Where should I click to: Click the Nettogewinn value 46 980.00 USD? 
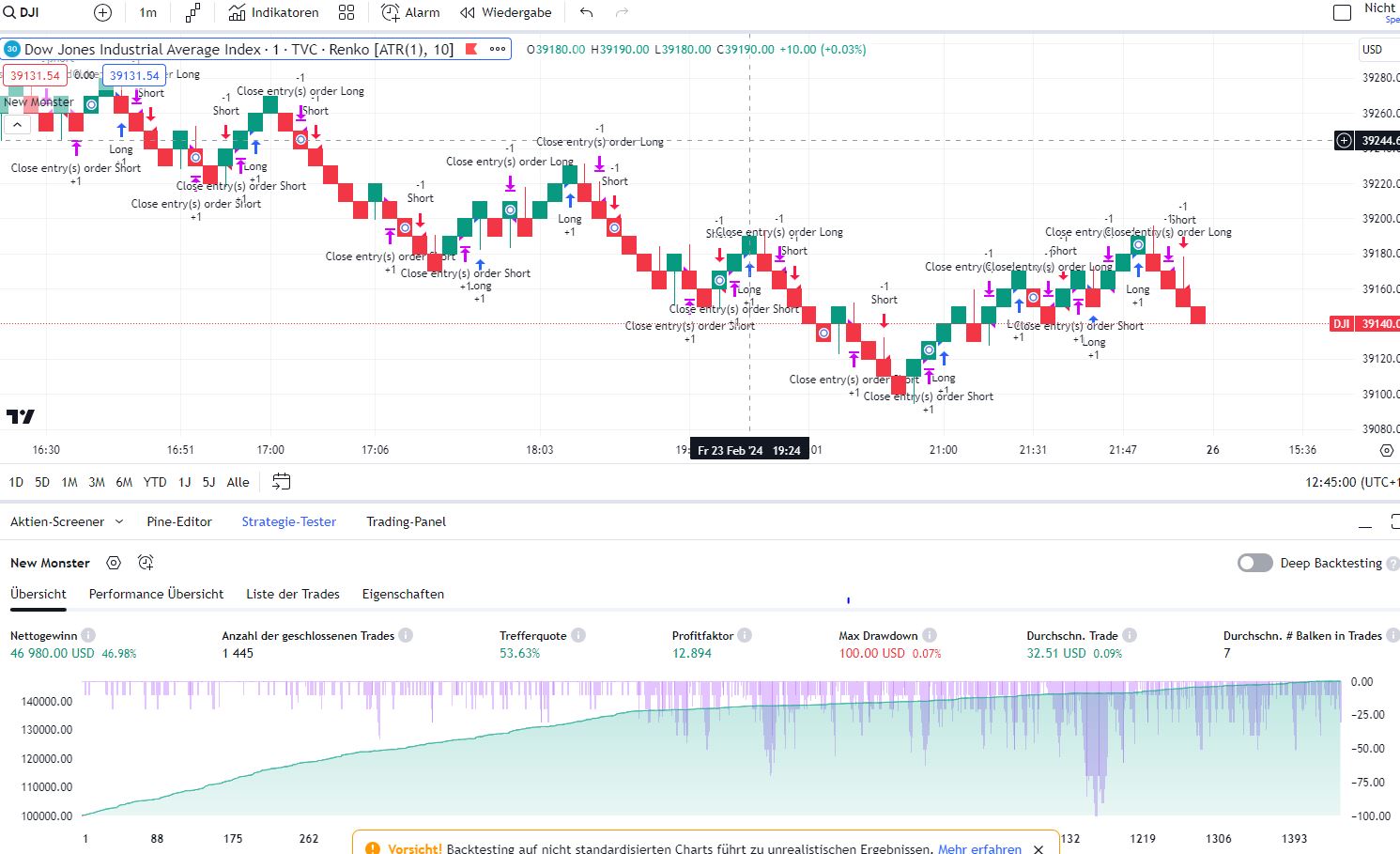53,653
